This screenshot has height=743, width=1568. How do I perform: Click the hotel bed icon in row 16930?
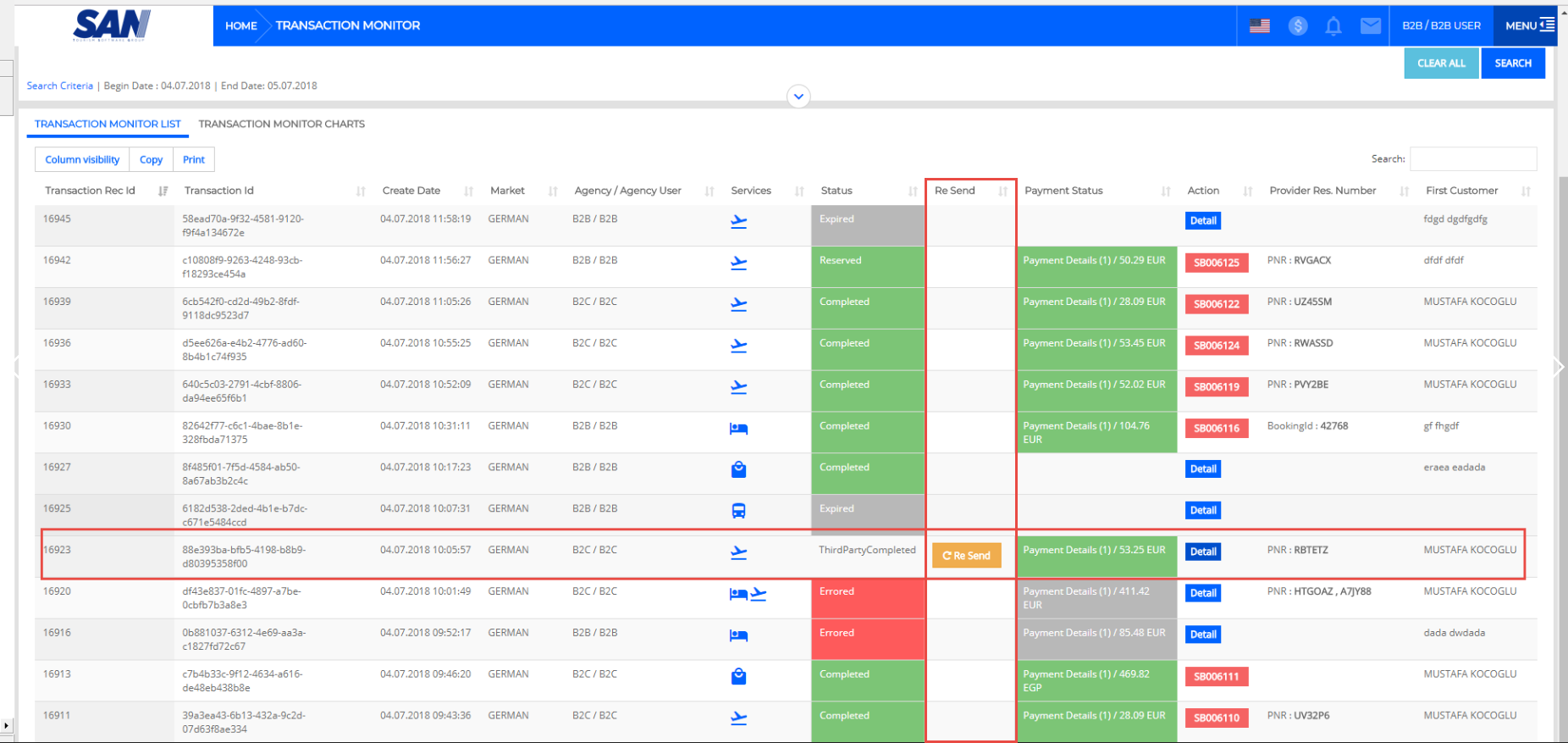[x=738, y=428]
